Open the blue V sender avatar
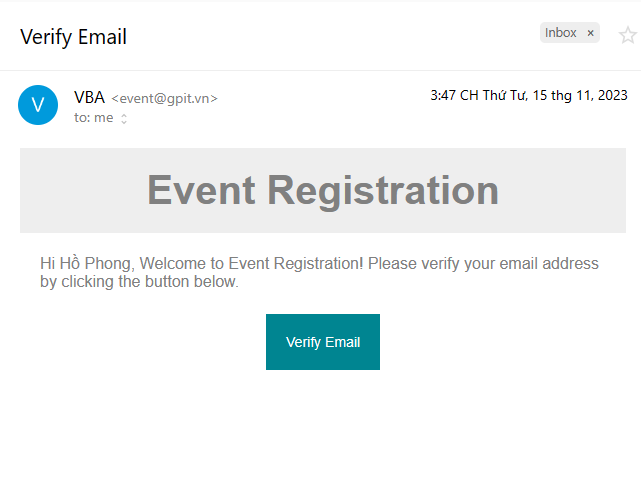This screenshot has height=478, width=641. [38, 105]
